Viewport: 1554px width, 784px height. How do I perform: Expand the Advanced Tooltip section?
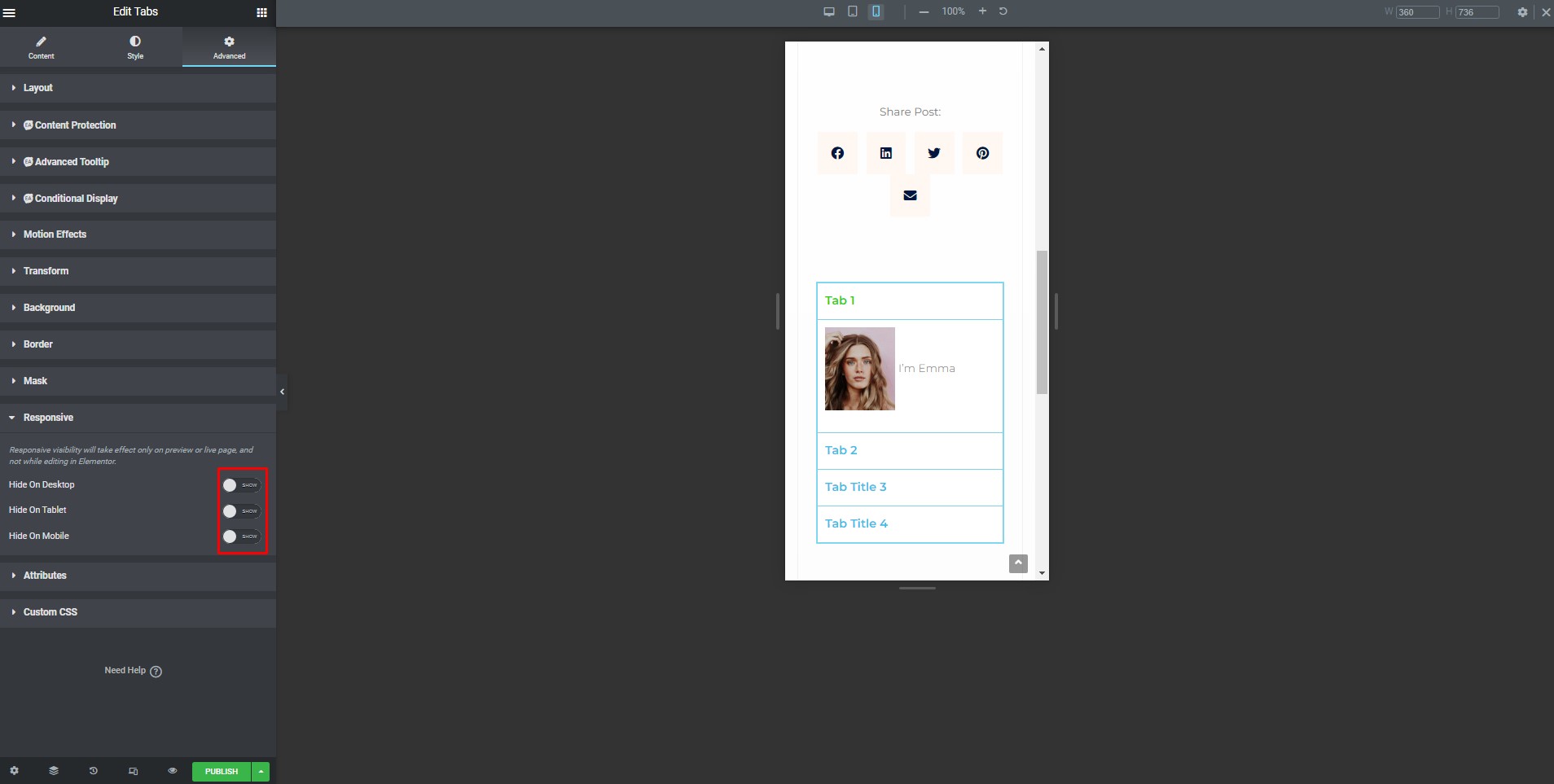(x=138, y=162)
